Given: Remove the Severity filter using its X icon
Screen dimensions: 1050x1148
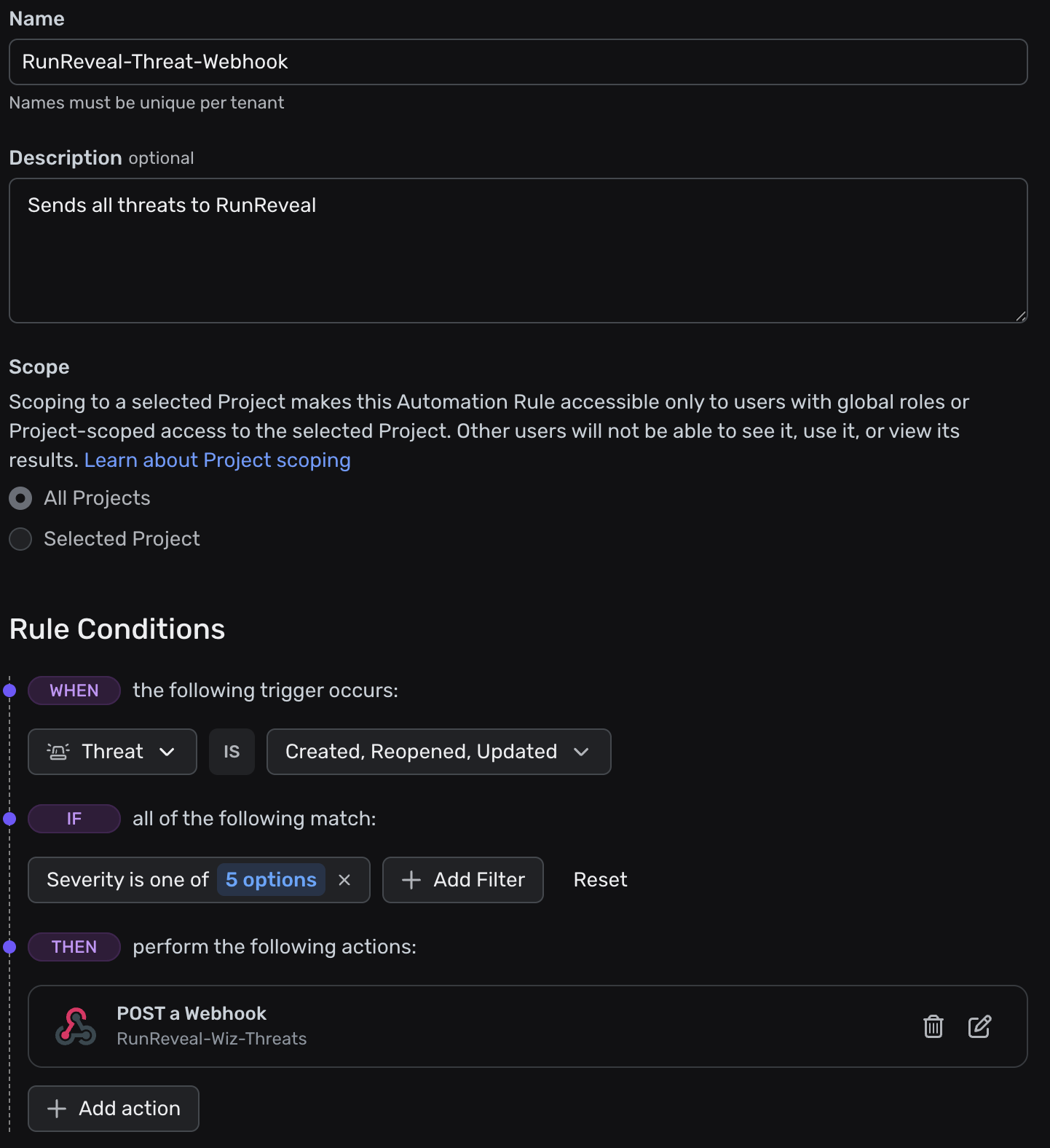Looking at the screenshot, I should click(x=344, y=880).
